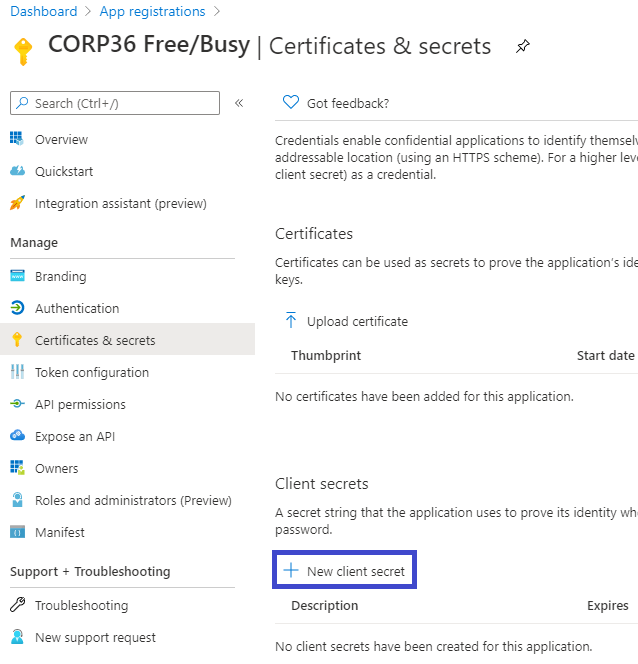Click the pin icon beside page title

click(x=522, y=46)
